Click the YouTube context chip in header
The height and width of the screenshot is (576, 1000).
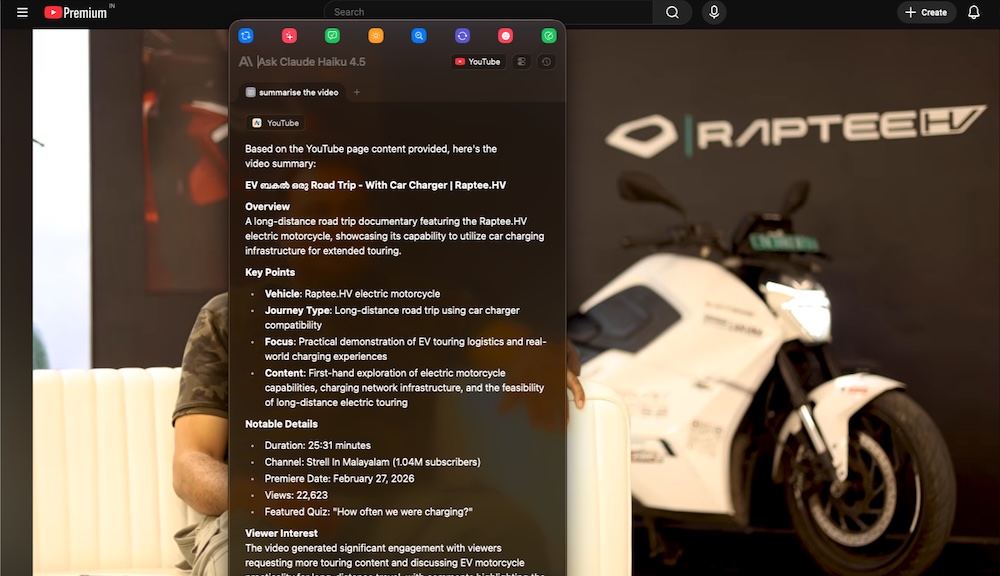(x=478, y=62)
